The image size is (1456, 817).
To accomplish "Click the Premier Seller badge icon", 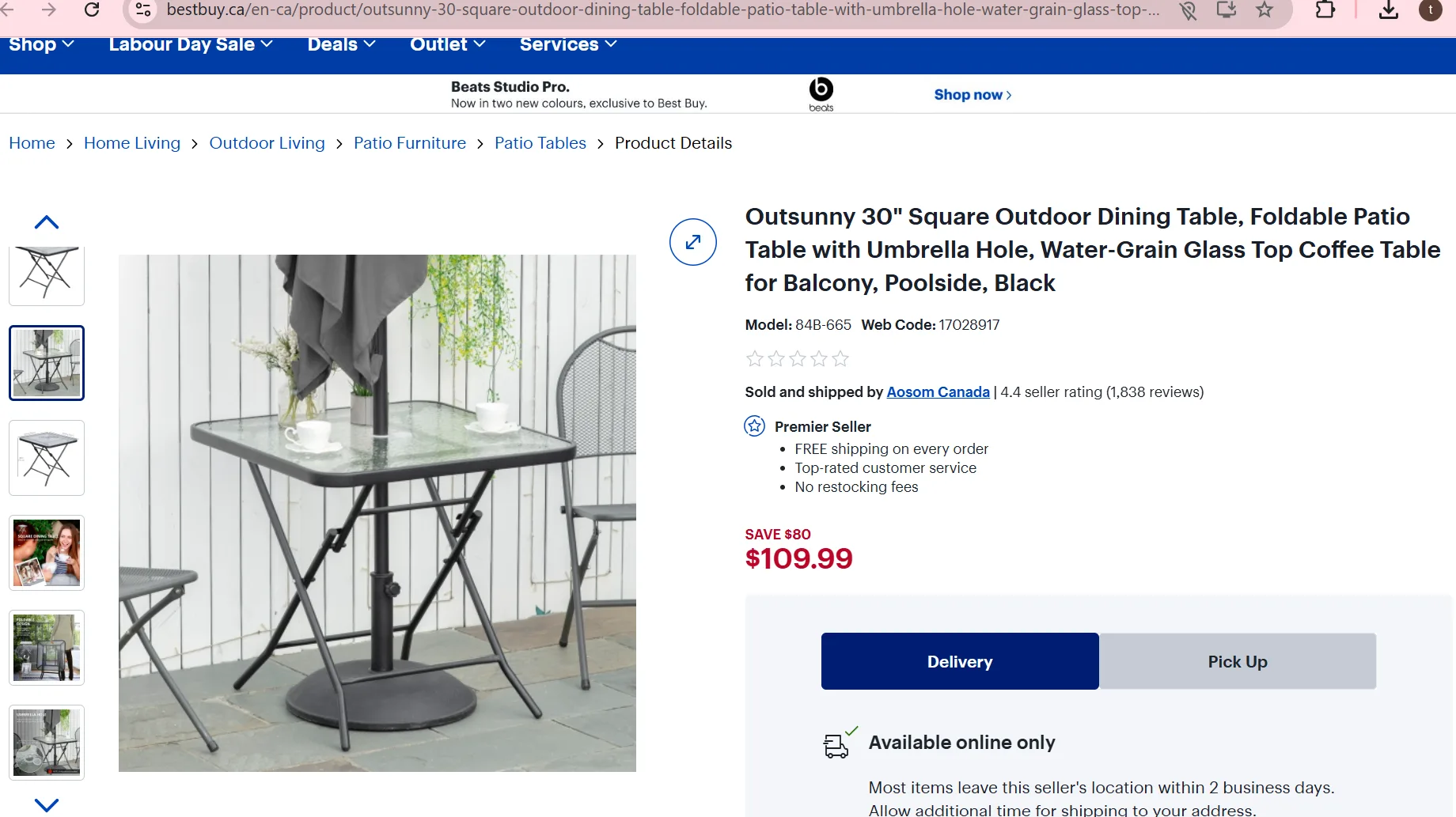I will 755,426.
